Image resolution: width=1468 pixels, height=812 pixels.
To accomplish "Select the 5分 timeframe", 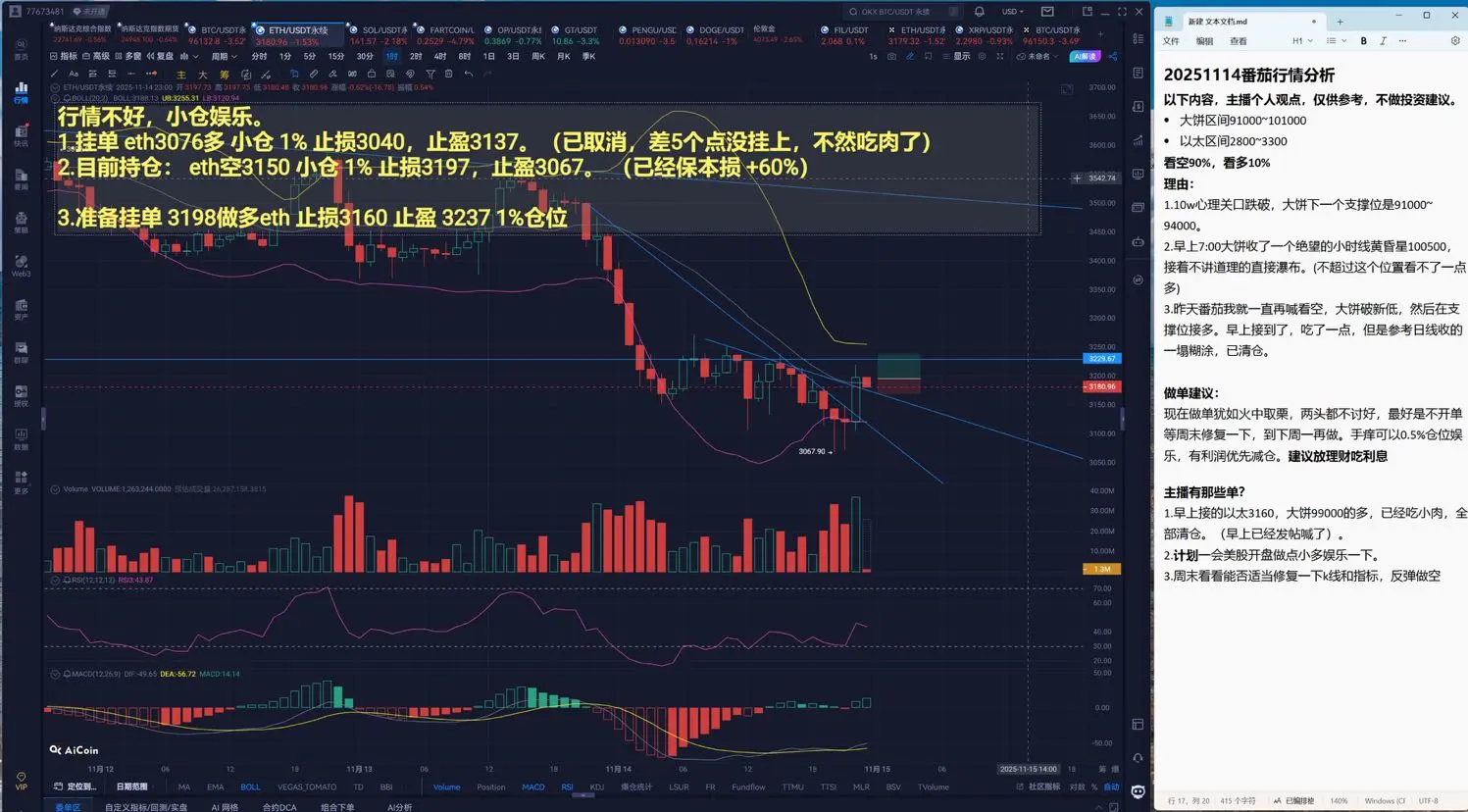I will pos(310,56).
